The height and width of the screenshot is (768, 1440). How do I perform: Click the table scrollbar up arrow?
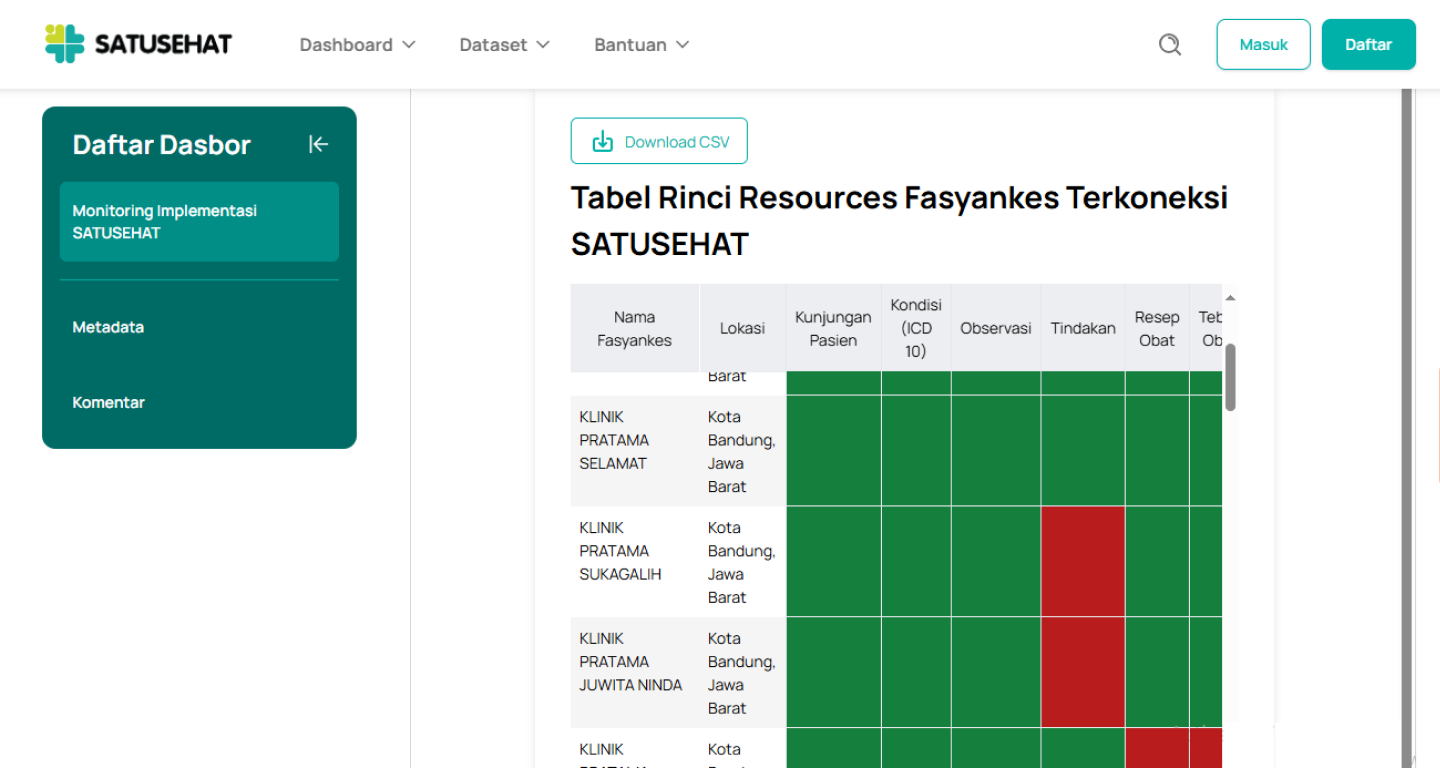[1230, 298]
